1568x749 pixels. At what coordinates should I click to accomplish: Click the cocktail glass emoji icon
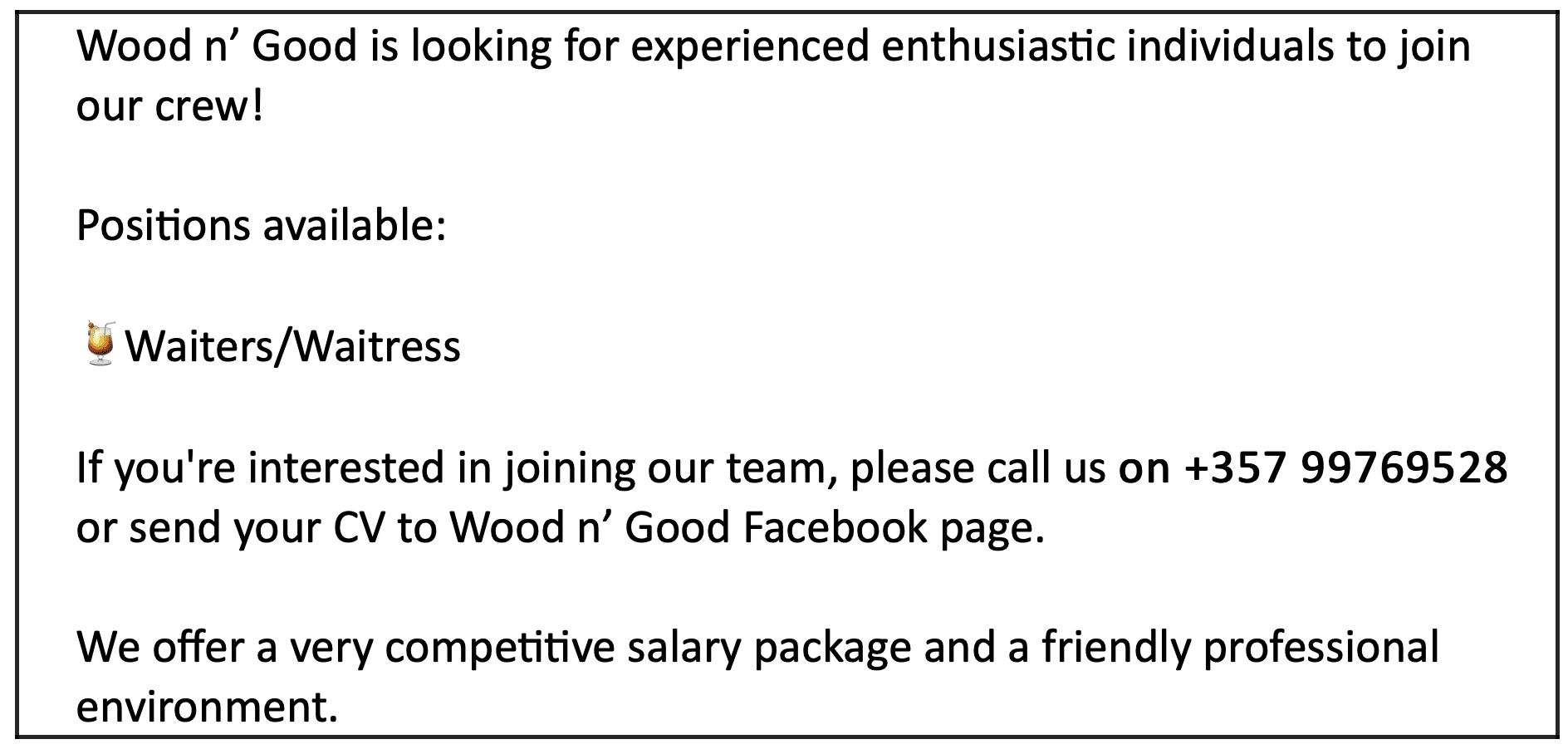[x=100, y=345]
